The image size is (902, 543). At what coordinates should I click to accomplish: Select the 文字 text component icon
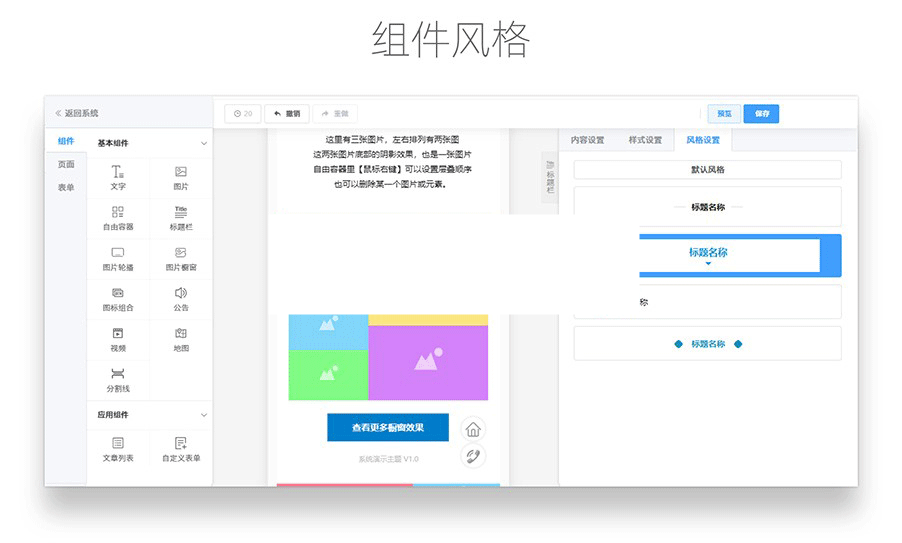point(118,172)
